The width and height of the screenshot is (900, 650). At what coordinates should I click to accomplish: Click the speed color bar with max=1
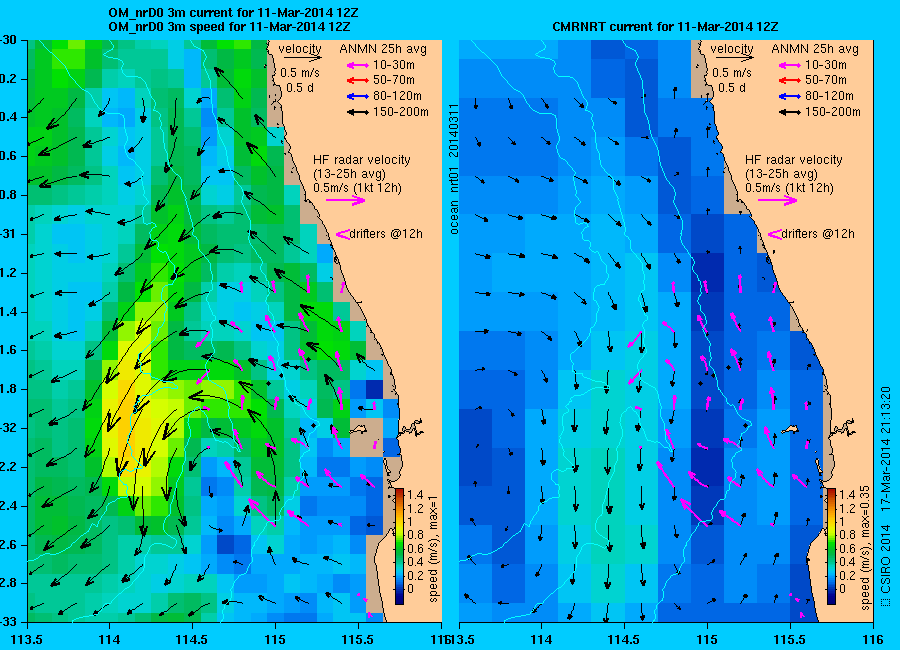click(399, 547)
